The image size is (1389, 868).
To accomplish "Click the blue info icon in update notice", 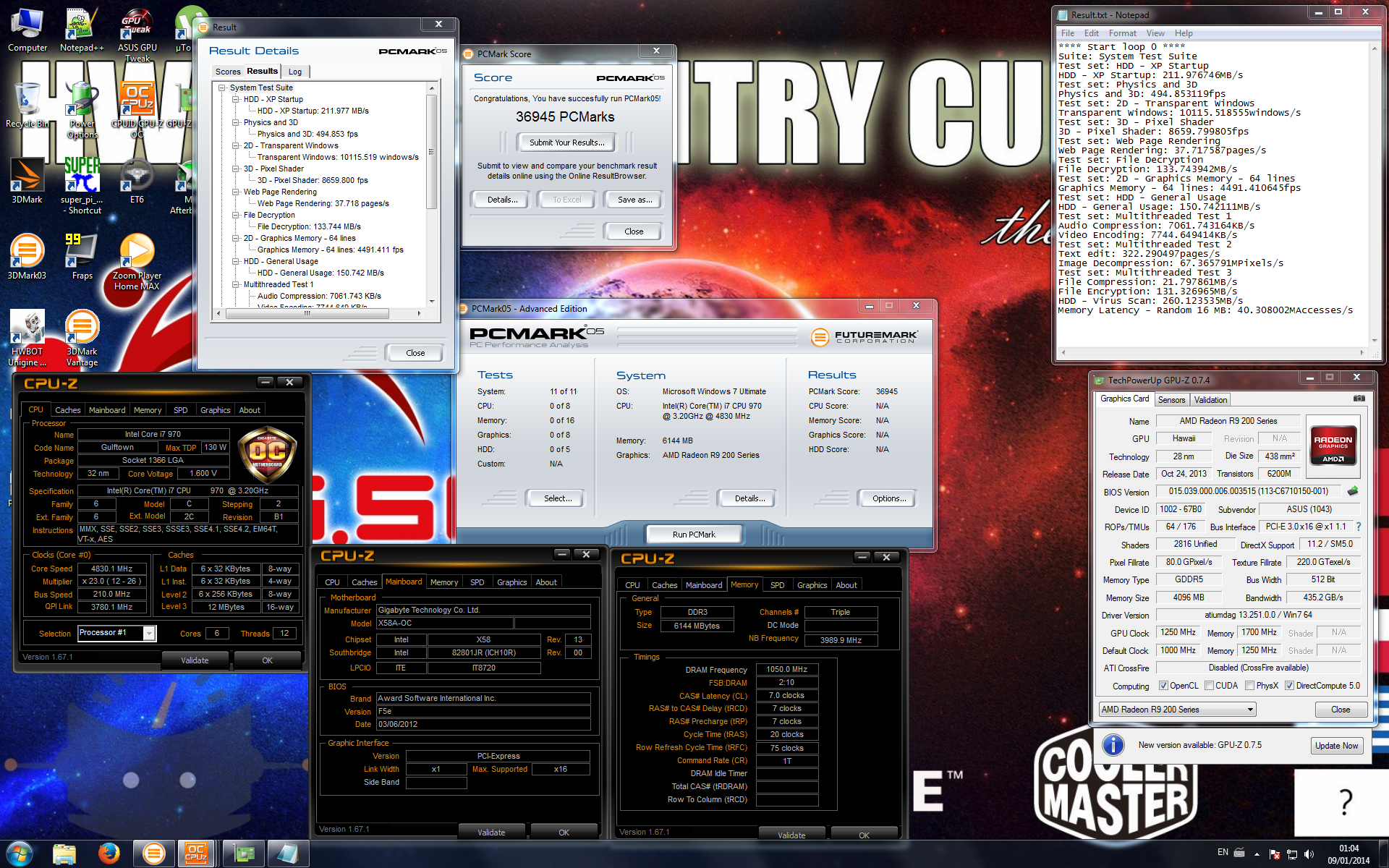I will tap(1113, 745).
